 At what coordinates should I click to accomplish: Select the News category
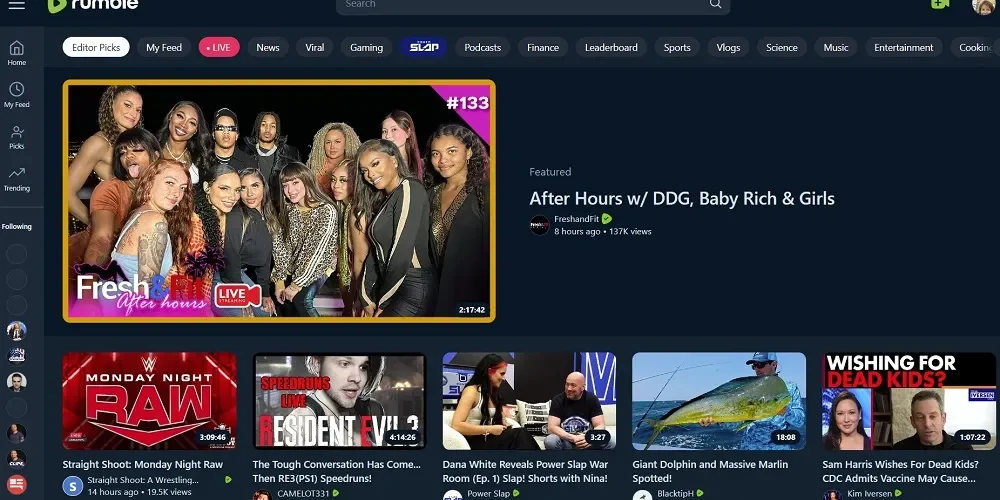[x=268, y=47]
